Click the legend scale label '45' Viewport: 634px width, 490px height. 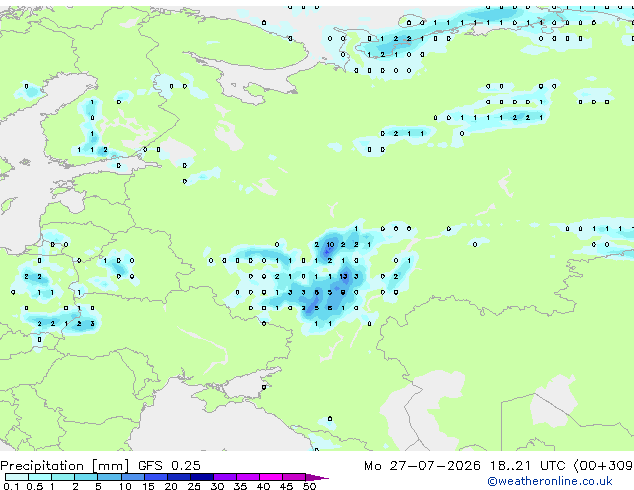coord(286,486)
